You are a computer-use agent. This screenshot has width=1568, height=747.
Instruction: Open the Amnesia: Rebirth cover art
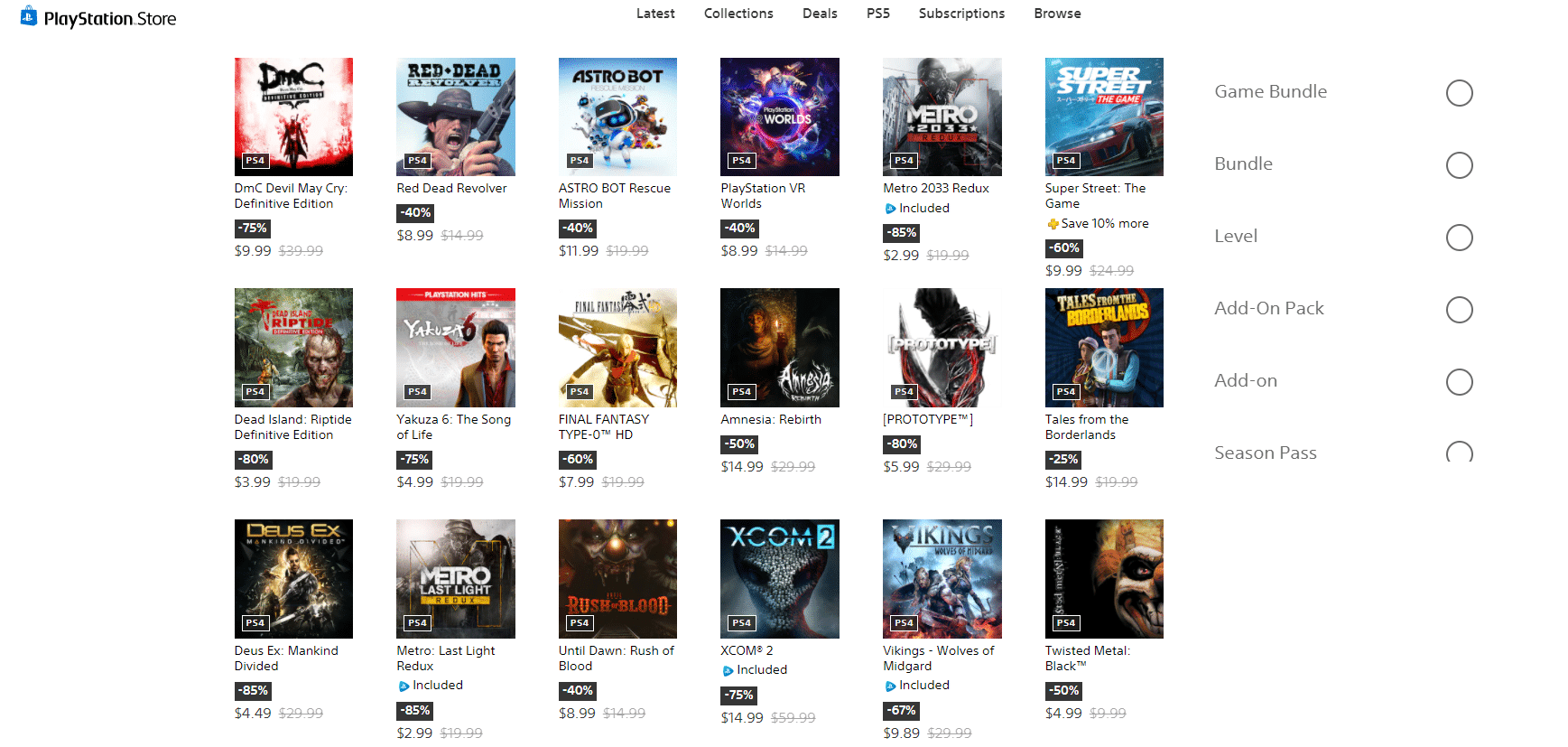780,348
